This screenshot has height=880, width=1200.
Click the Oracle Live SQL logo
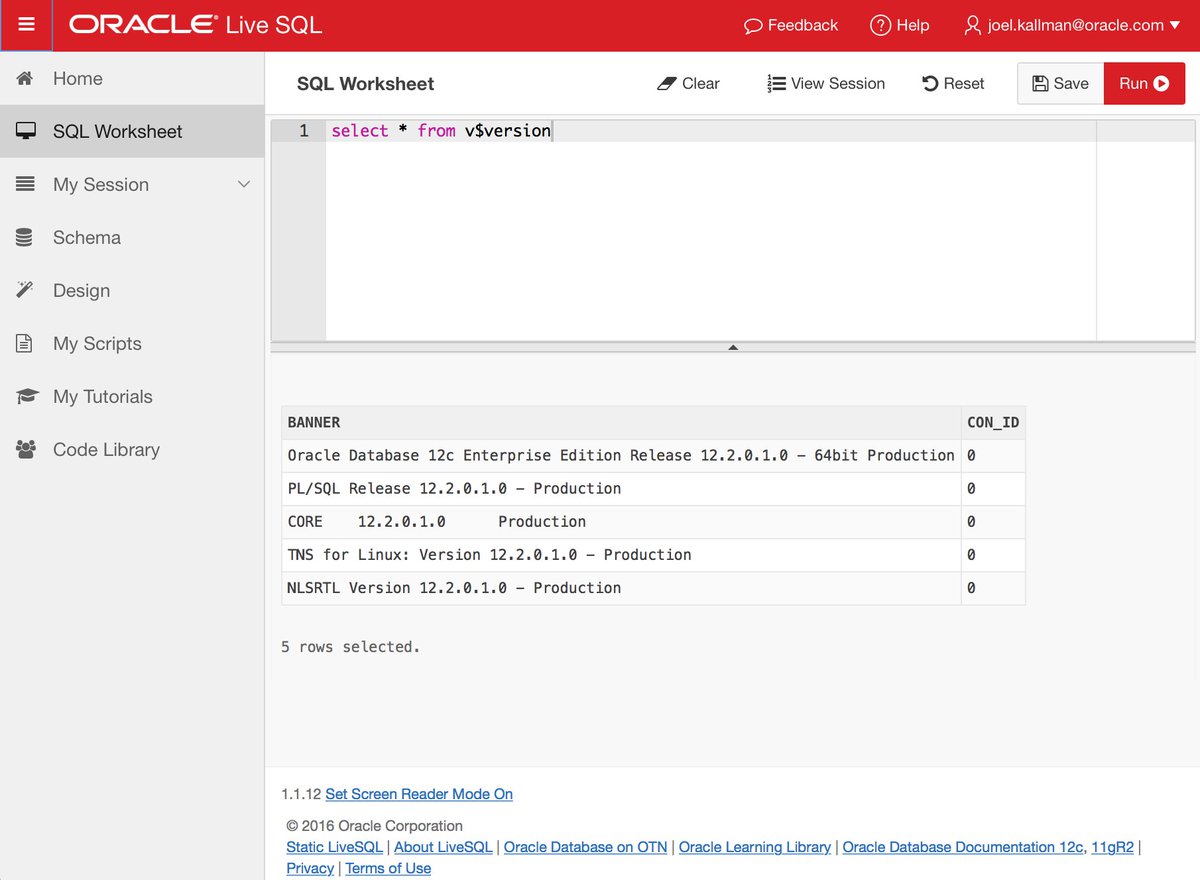point(196,25)
